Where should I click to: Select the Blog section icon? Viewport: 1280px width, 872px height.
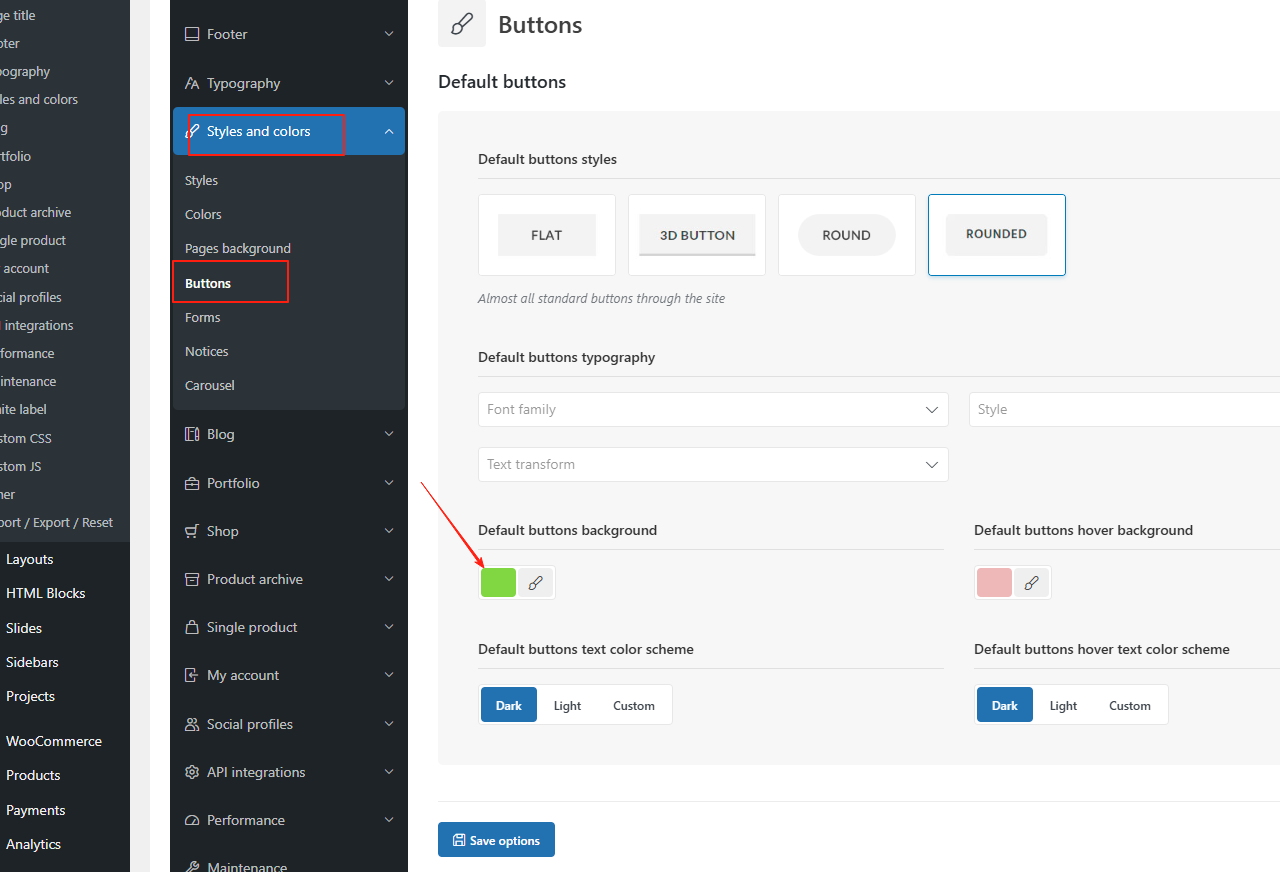pyautogui.click(x=191, y=433)
